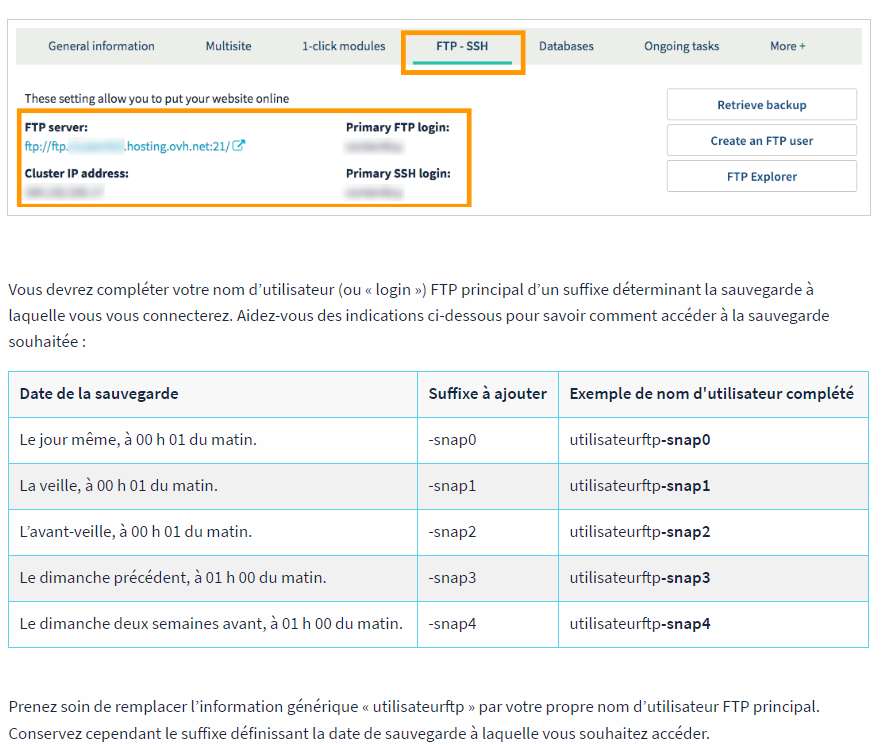The width and height of the screenshot is (888, 745).
Task: Open the Ongoing tasks tab
Action: coord(681,46)
